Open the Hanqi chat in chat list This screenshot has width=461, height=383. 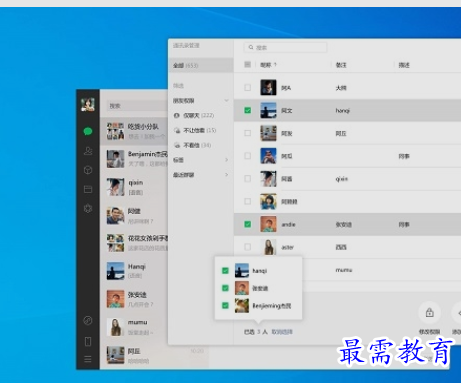(x=134, y=271)
